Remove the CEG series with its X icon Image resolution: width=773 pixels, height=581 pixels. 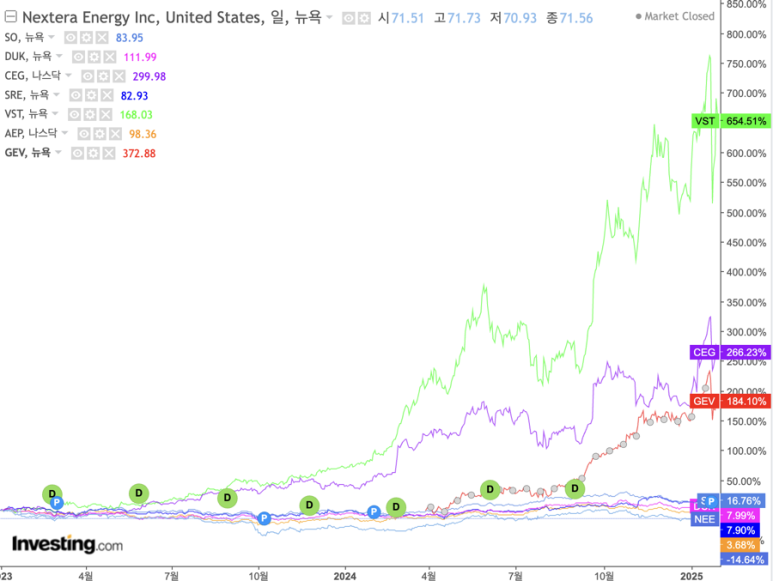119,76
